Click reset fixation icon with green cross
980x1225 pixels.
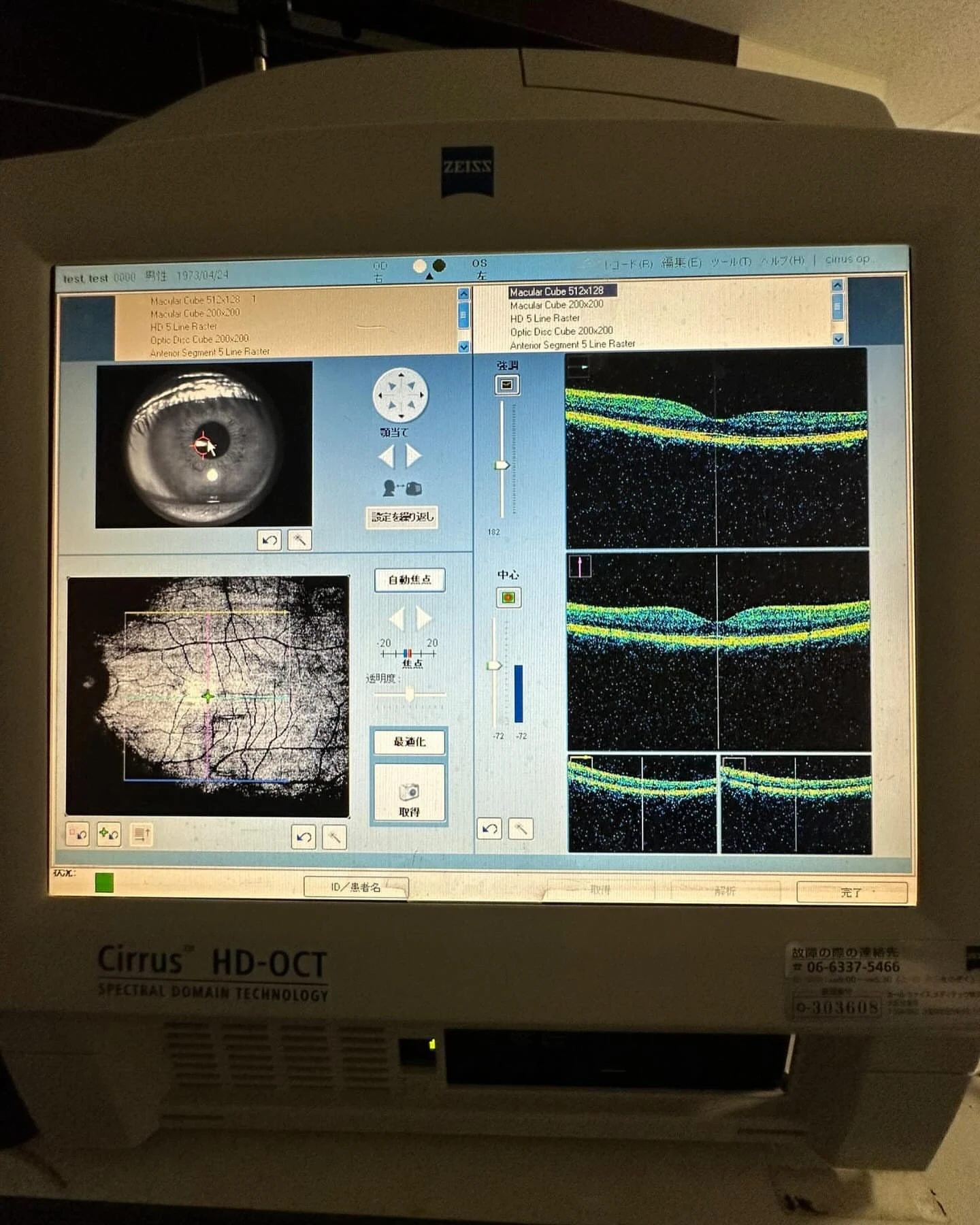pos(109,834)
